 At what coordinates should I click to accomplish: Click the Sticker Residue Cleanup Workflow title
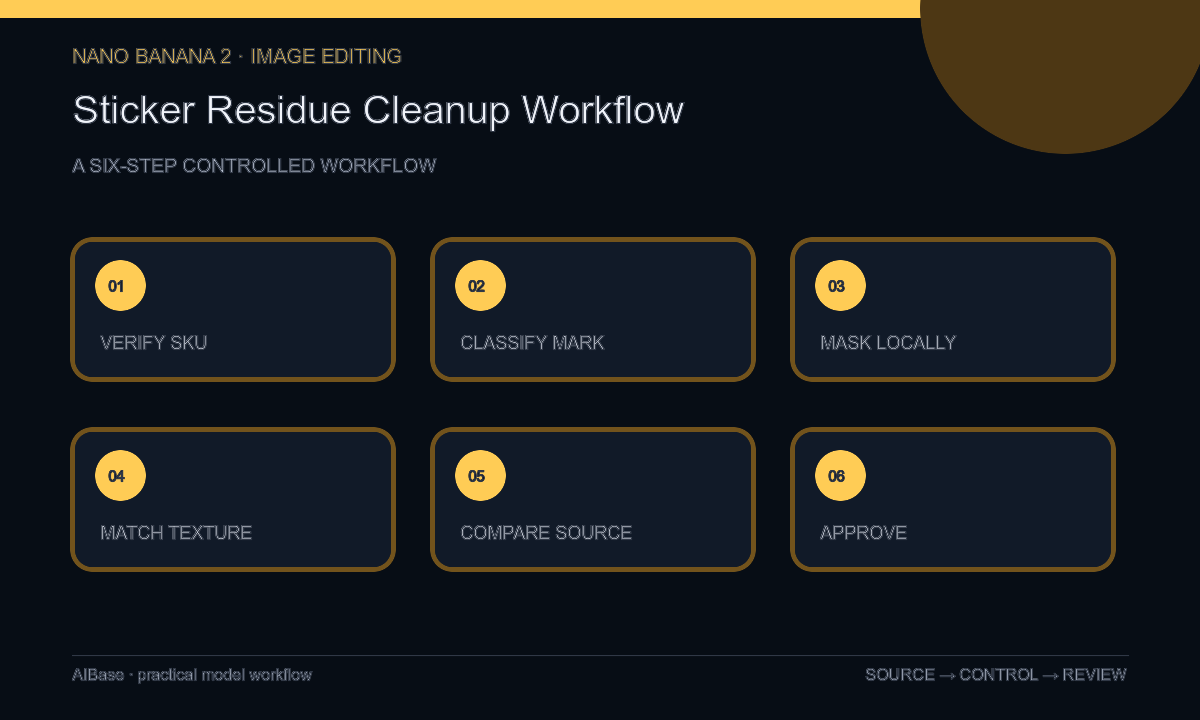coord(378,110)
